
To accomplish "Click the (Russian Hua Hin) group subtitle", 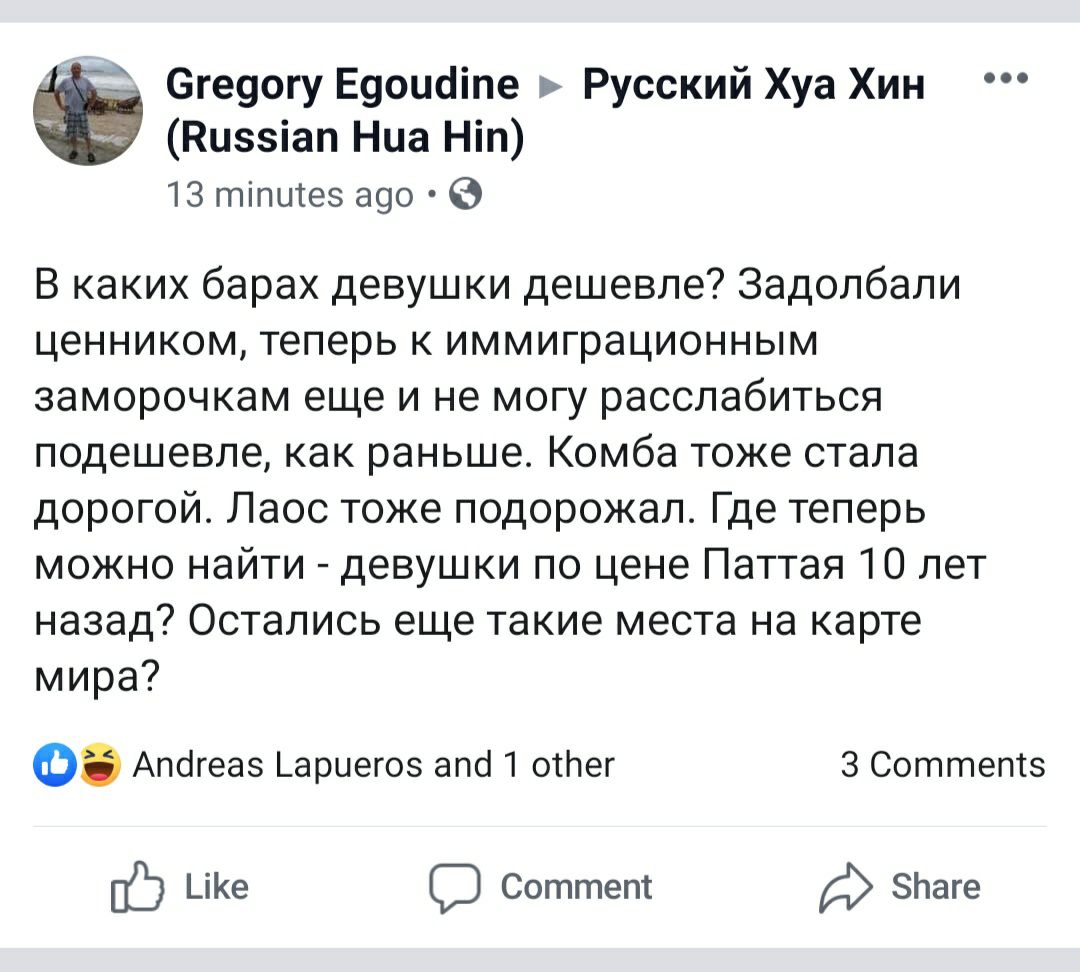I will pyautogui.click(x=343, y=134).
